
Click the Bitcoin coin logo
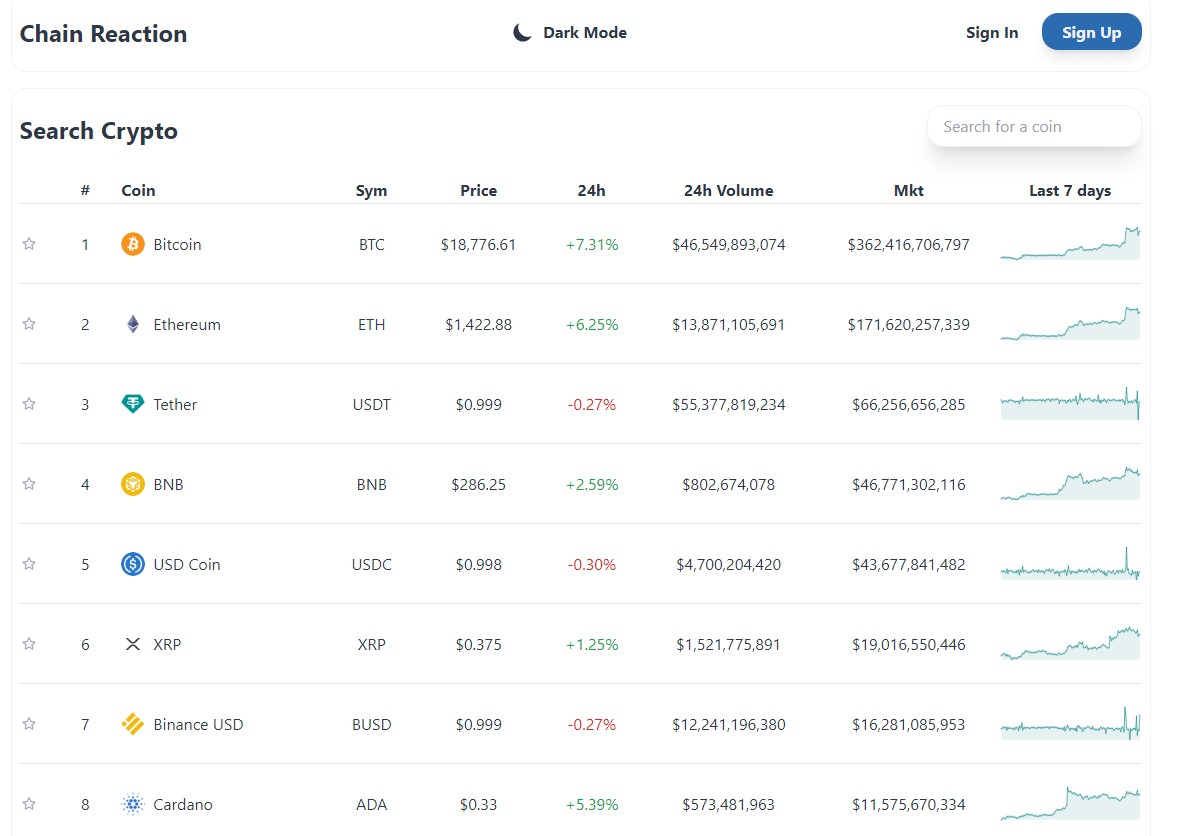[131, 244]
